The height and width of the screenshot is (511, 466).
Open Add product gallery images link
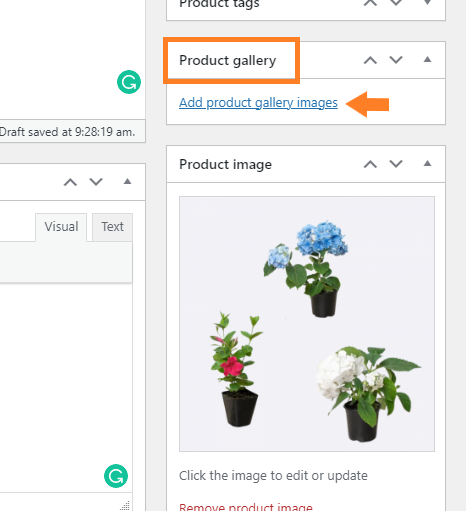pos(258,103)
